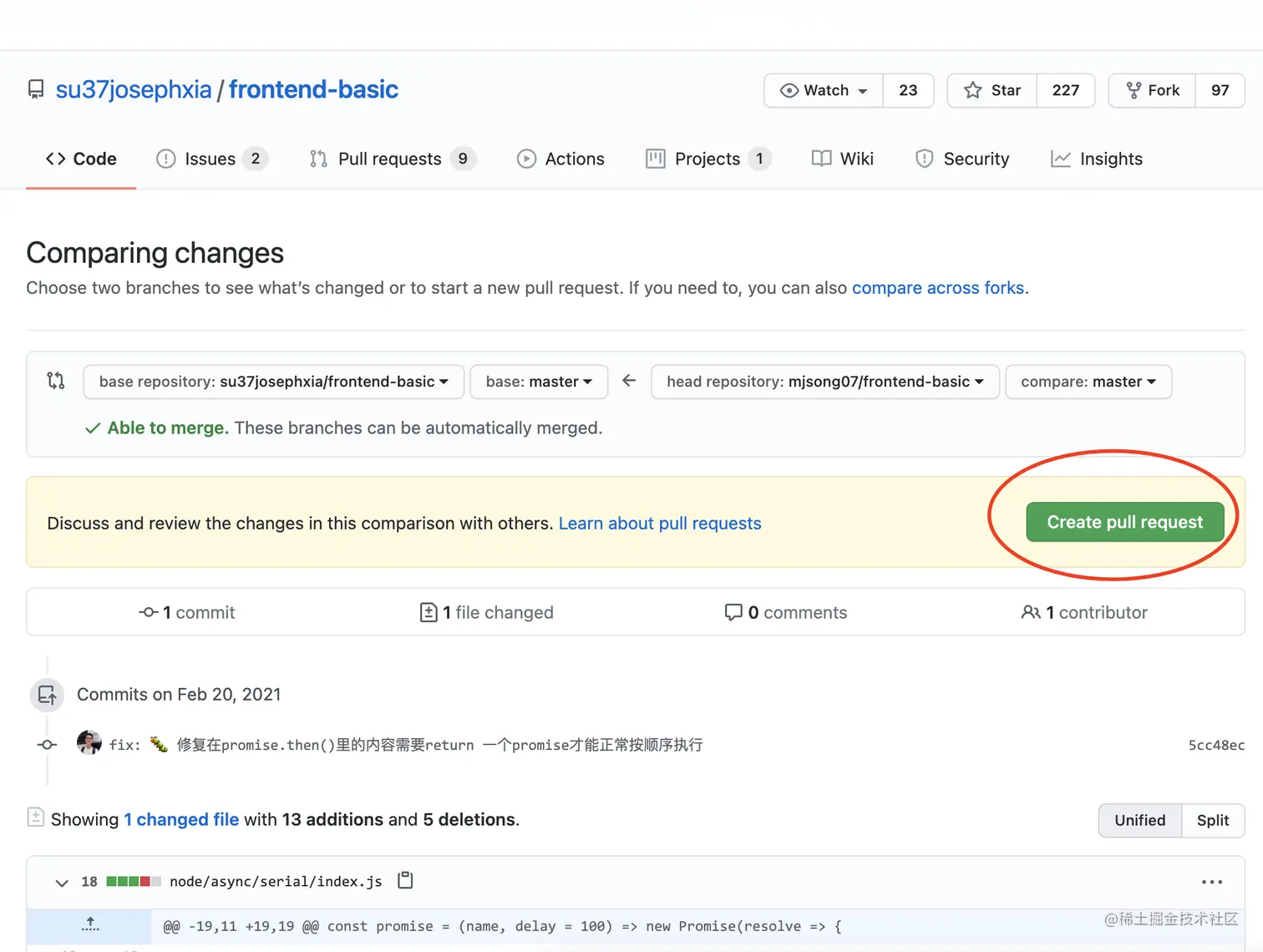The width and height of the screenshot is (1263, 952).
Task: Open the Watch notifications dropdown
Action: pos(824,90)
